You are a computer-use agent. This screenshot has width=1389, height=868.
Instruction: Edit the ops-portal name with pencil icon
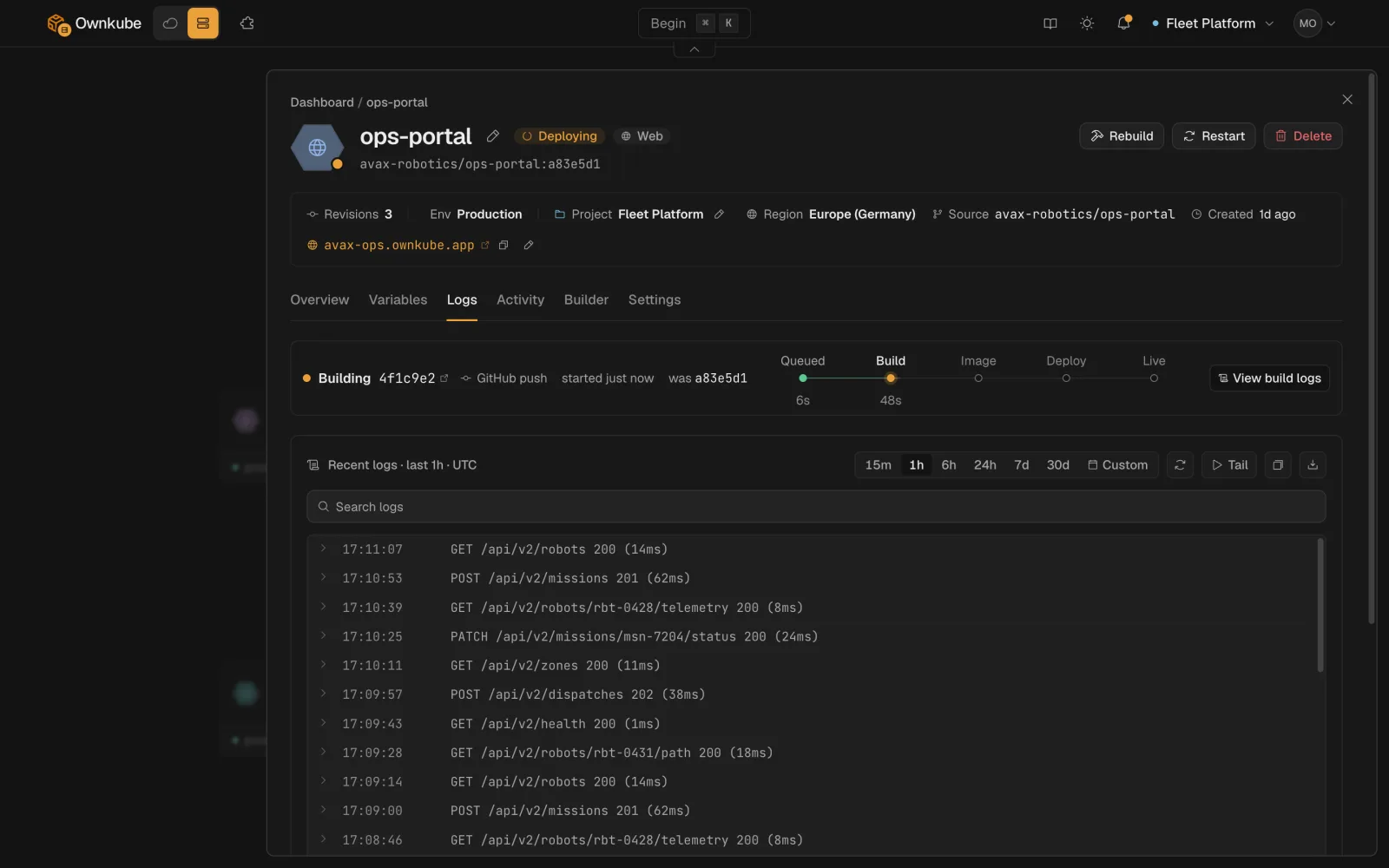pos(493,136)
